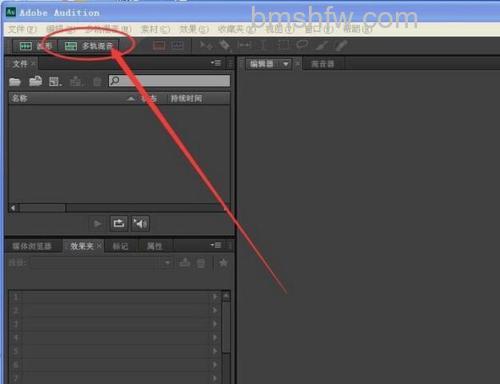This screenshot has width=500, height=384.
Task: Toggle loop playback in Files panel
Action: pyautogui.click(x=119, y=223)
